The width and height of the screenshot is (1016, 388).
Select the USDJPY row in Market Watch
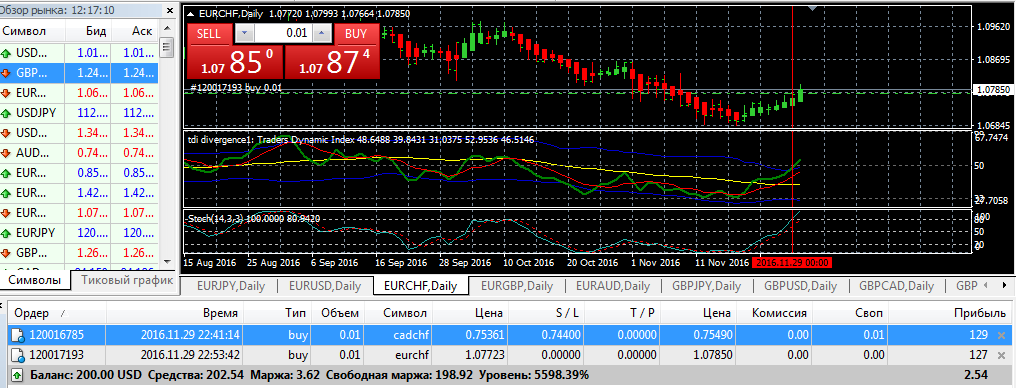tap(79, 113)
